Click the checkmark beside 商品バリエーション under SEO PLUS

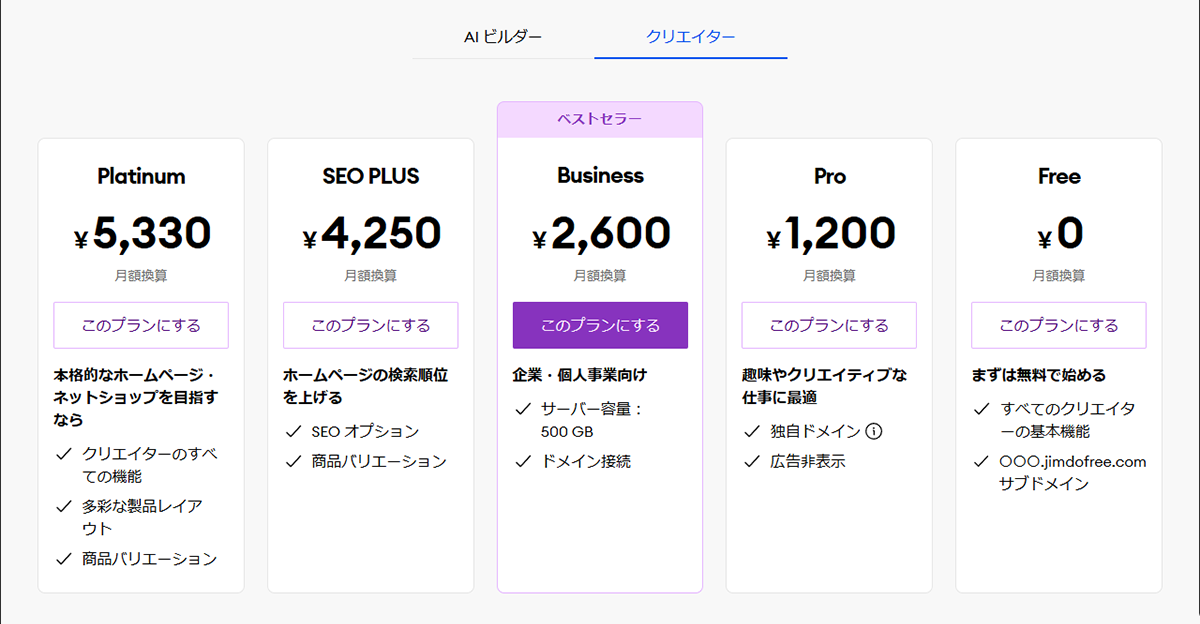(x=294, y=461)
